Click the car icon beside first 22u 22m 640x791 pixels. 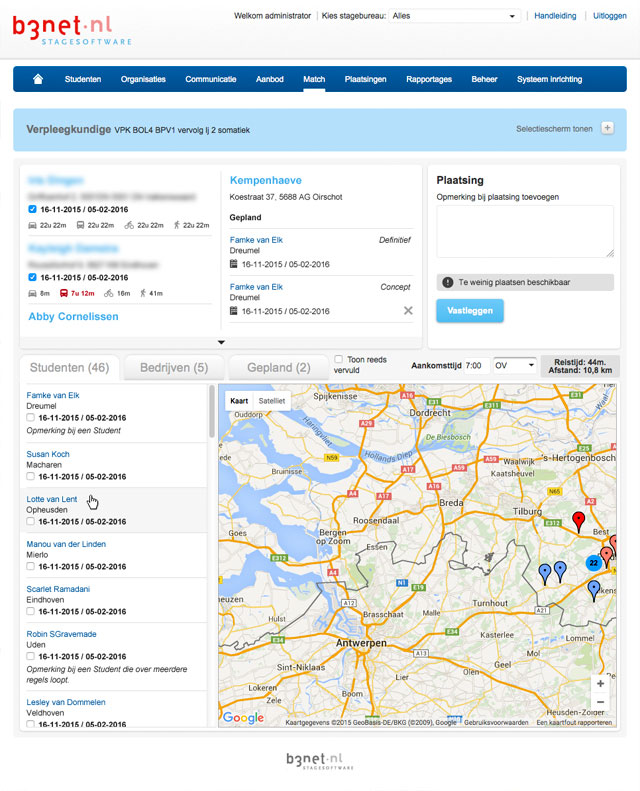(32, 225)
